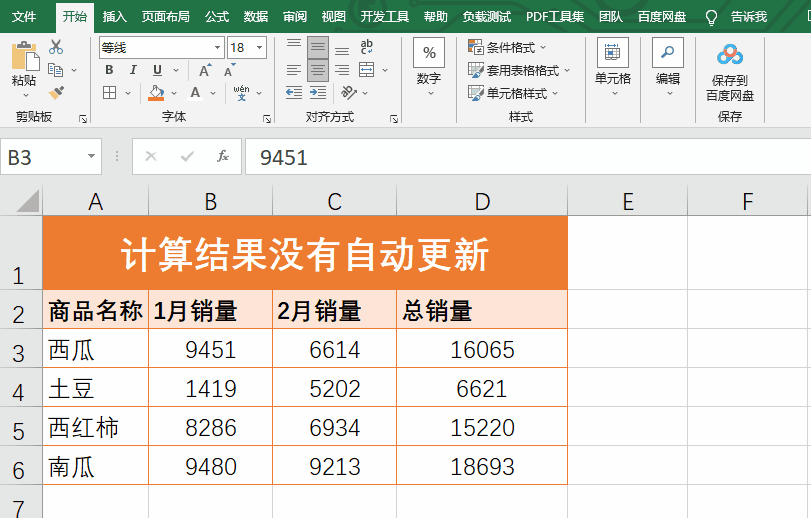Expand the font size 18 dropdown
The height and width of the screenshot is (518, 811).
(x=260, y=48)
